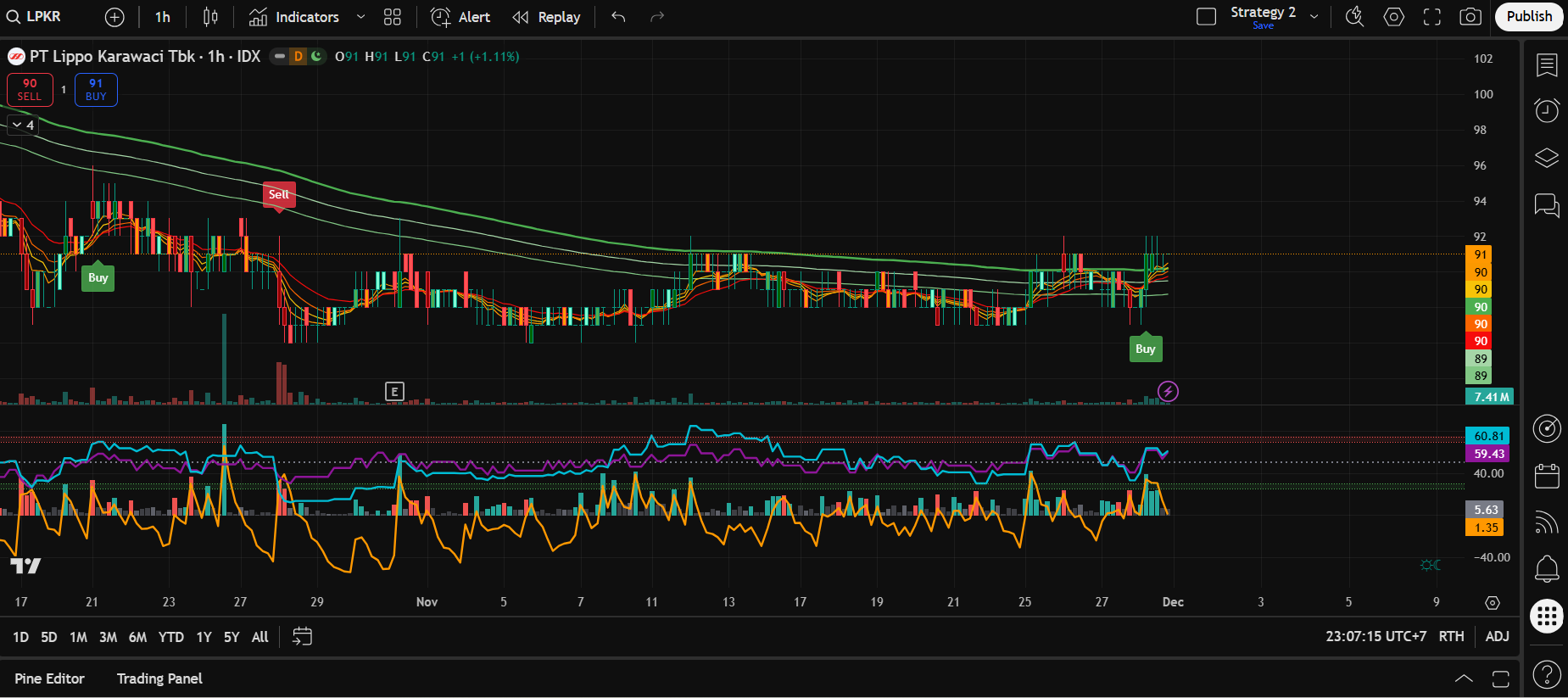1568x698 pixels.
Task: Switch to the Pine Editor tab
Action: pos(49,678)
